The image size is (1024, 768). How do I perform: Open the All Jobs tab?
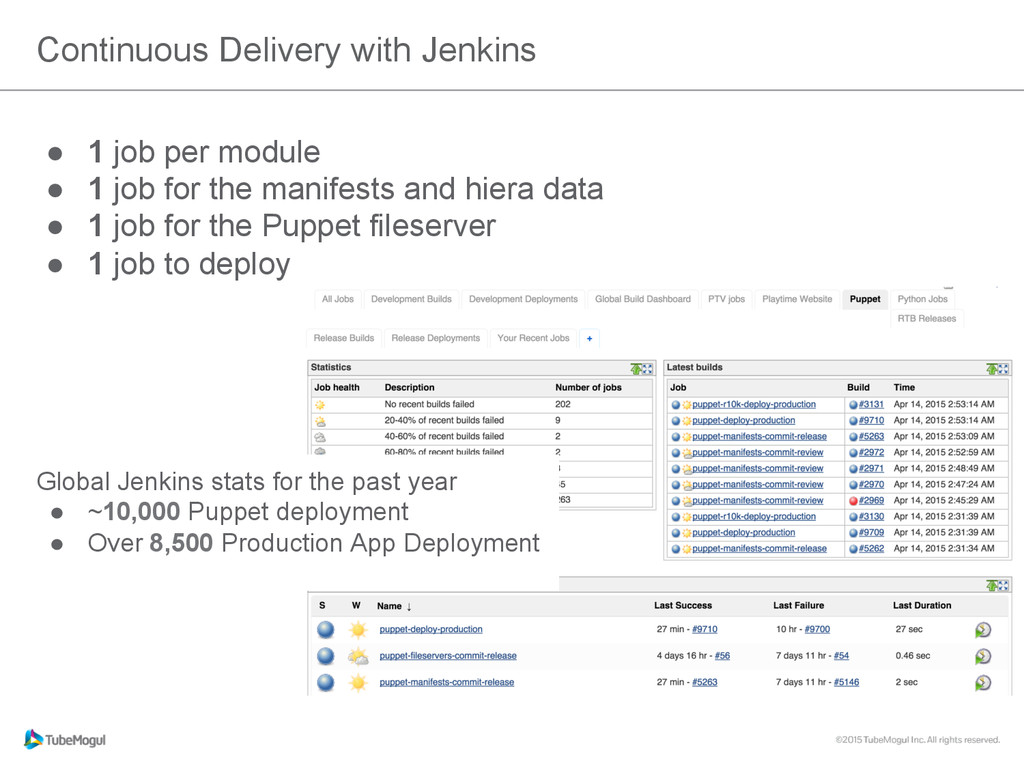pyautogui.click(x=338, y=299)
